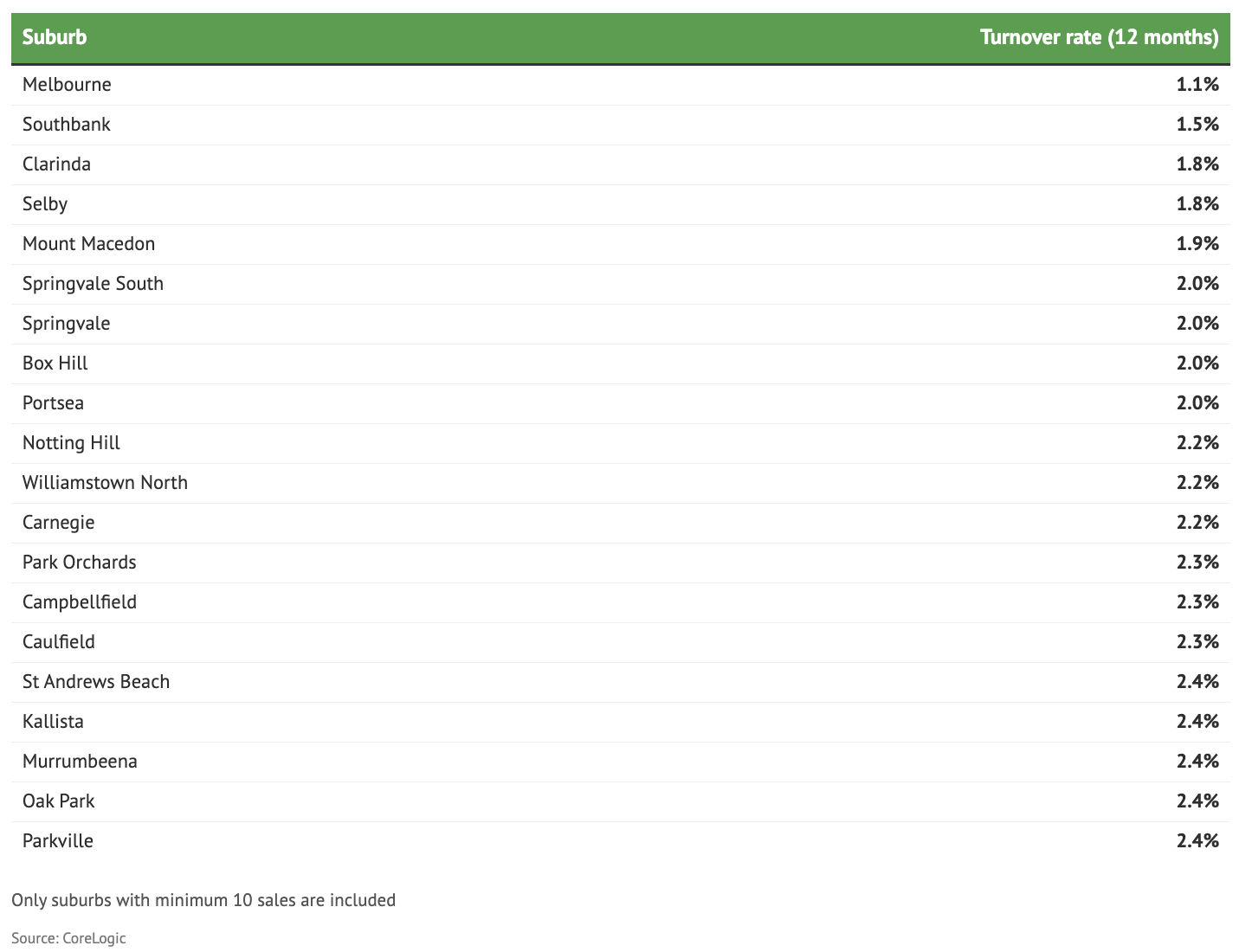Click the St Andrews Beach suburb name
This screenshot has width=1252, height=952.
pyautogui.click(x=96, y=682)
